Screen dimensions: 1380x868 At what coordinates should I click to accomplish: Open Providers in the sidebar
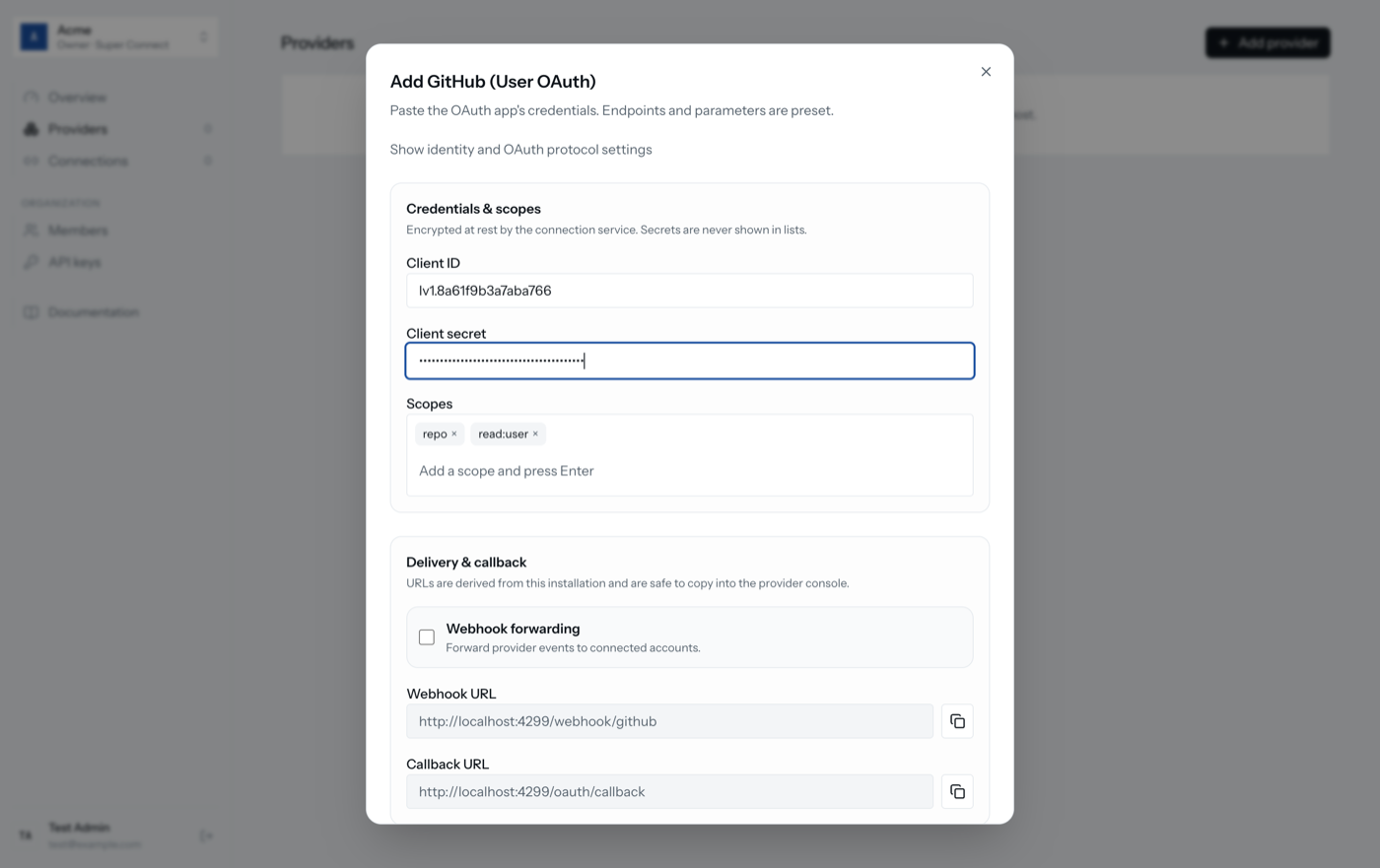116,129
